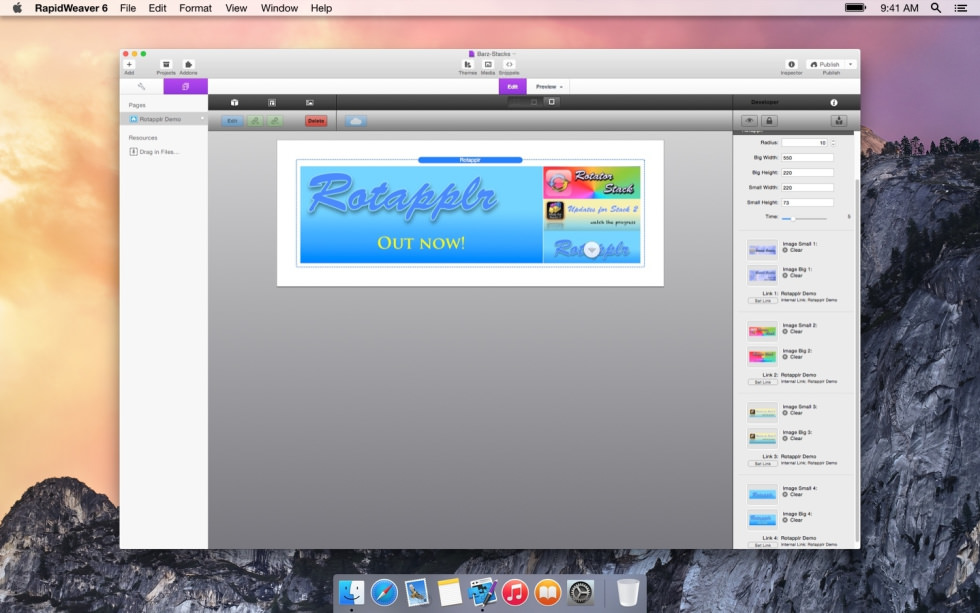The height and width of the screenshot is (613, 980).
Task: Click the round down-arrow button on rotator
Action: pyautogui.click(x=591, y=250)
